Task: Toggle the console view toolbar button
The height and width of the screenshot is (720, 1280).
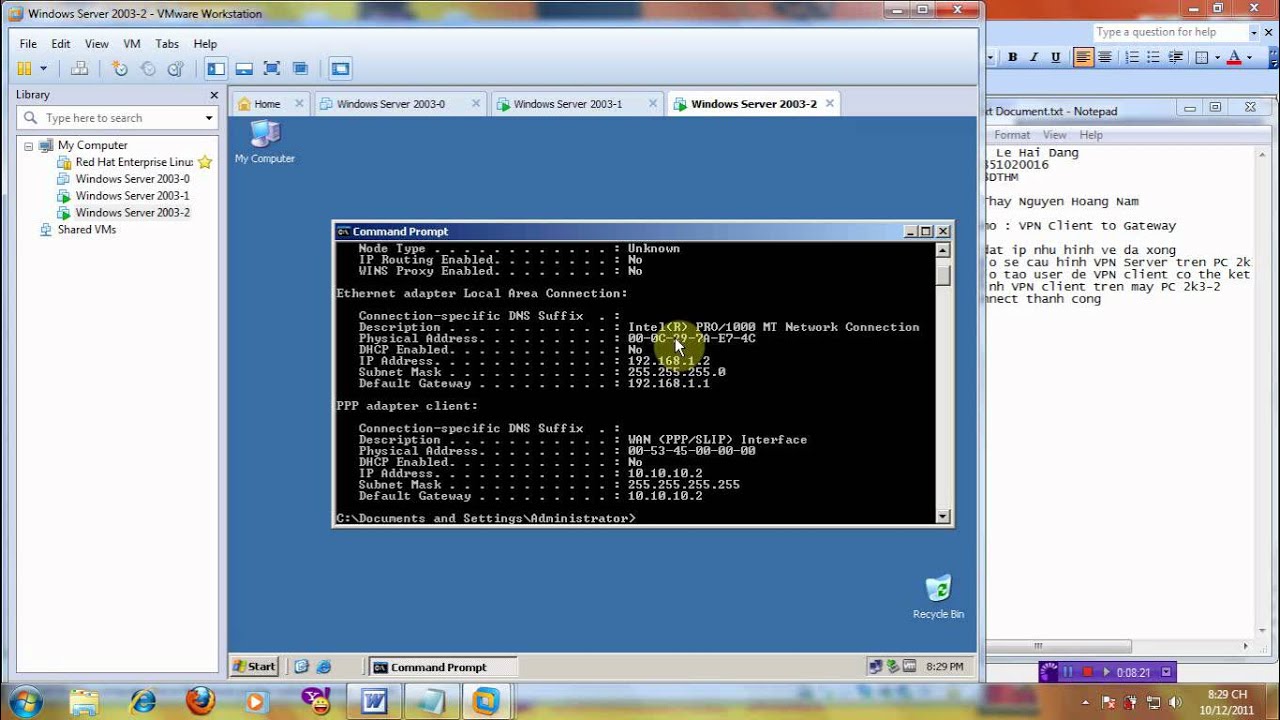Action: tap(340, 69)
